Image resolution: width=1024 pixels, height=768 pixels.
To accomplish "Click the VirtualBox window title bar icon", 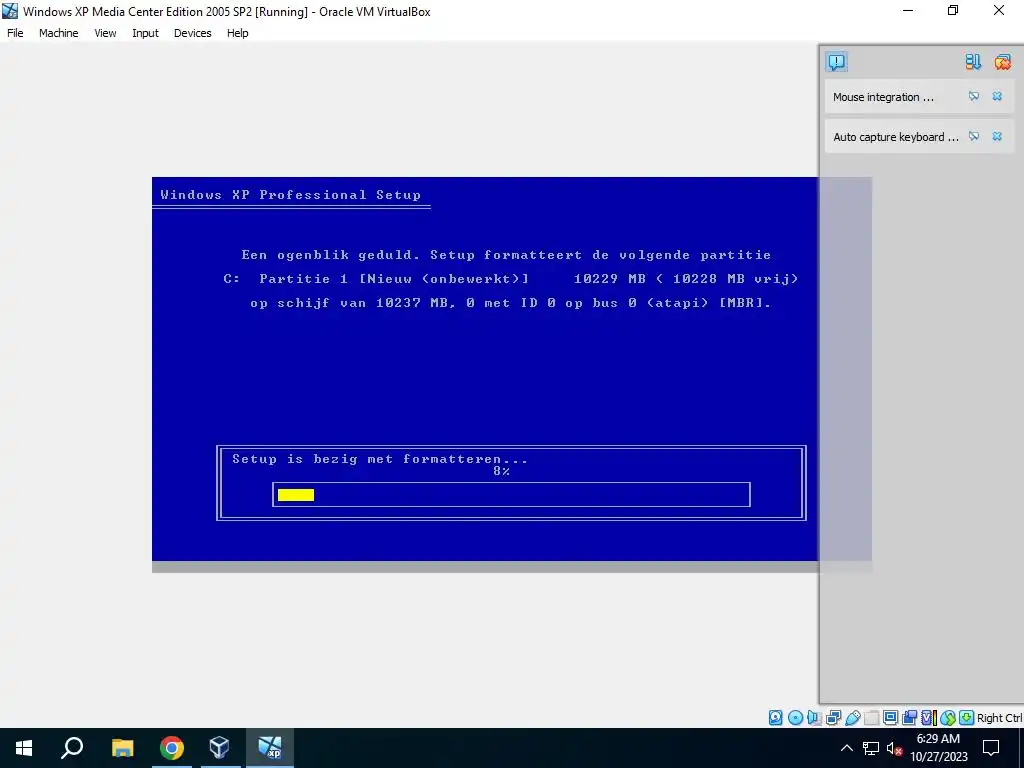I will coord(10,11).
